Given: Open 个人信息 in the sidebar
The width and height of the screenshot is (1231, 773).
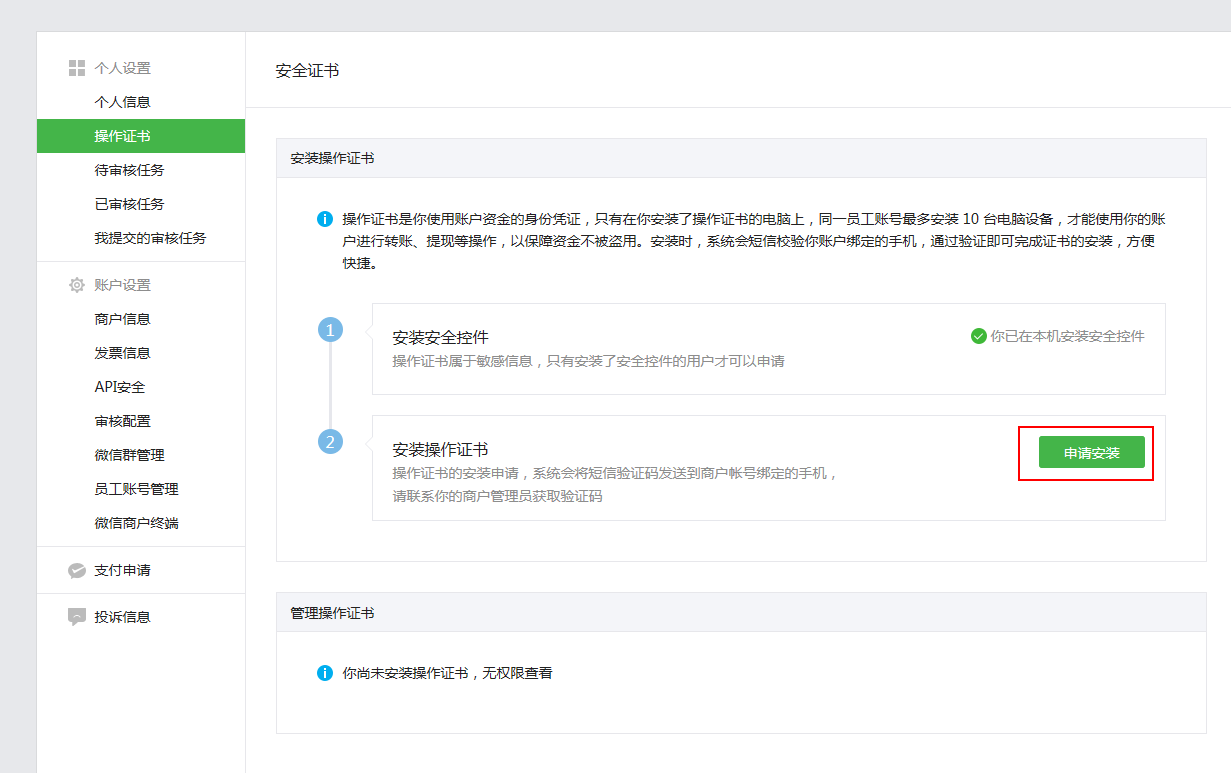Looking at the screenshot, I should 122,102.
